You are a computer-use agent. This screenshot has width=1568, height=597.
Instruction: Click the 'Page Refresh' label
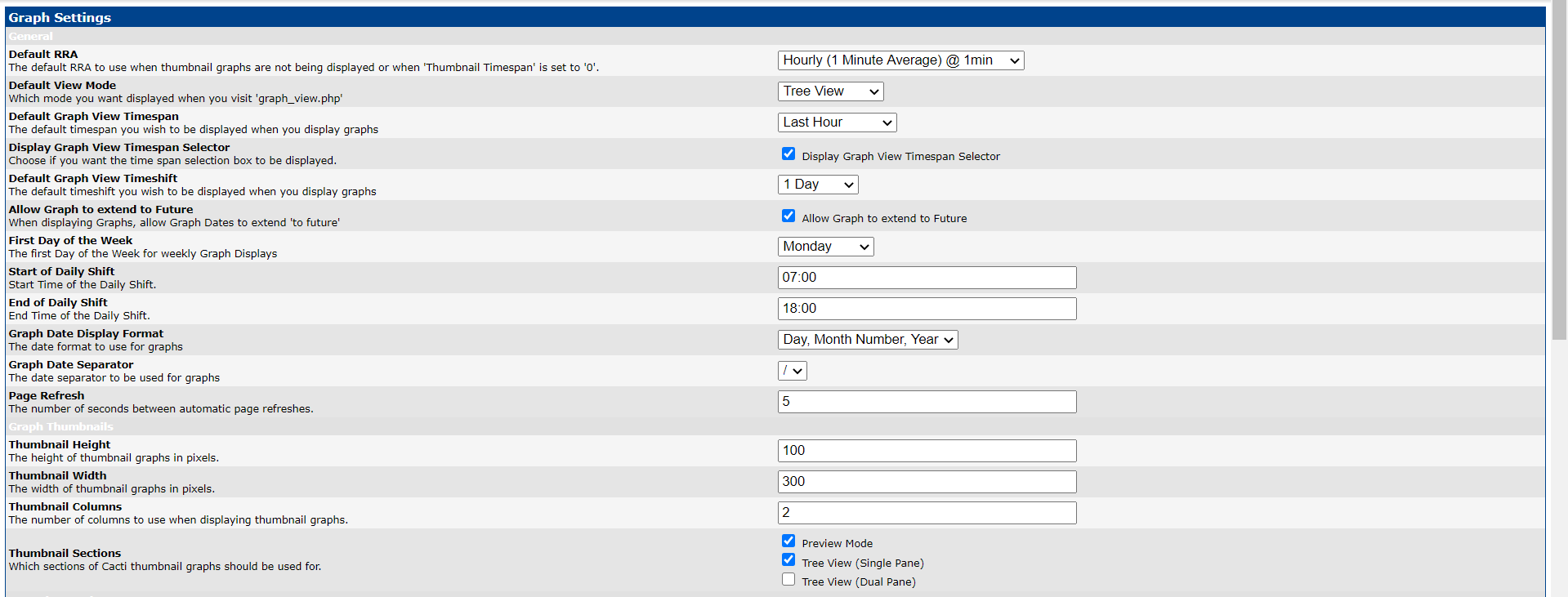pos(47,395)
